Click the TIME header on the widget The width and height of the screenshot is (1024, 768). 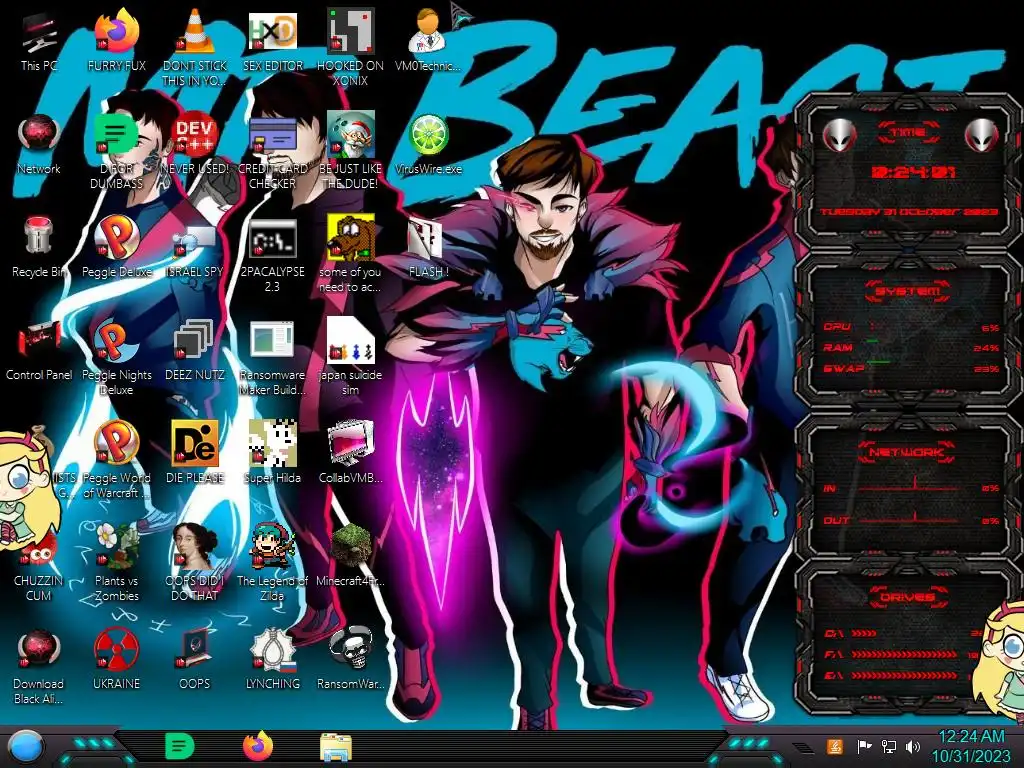click(908, 132)
